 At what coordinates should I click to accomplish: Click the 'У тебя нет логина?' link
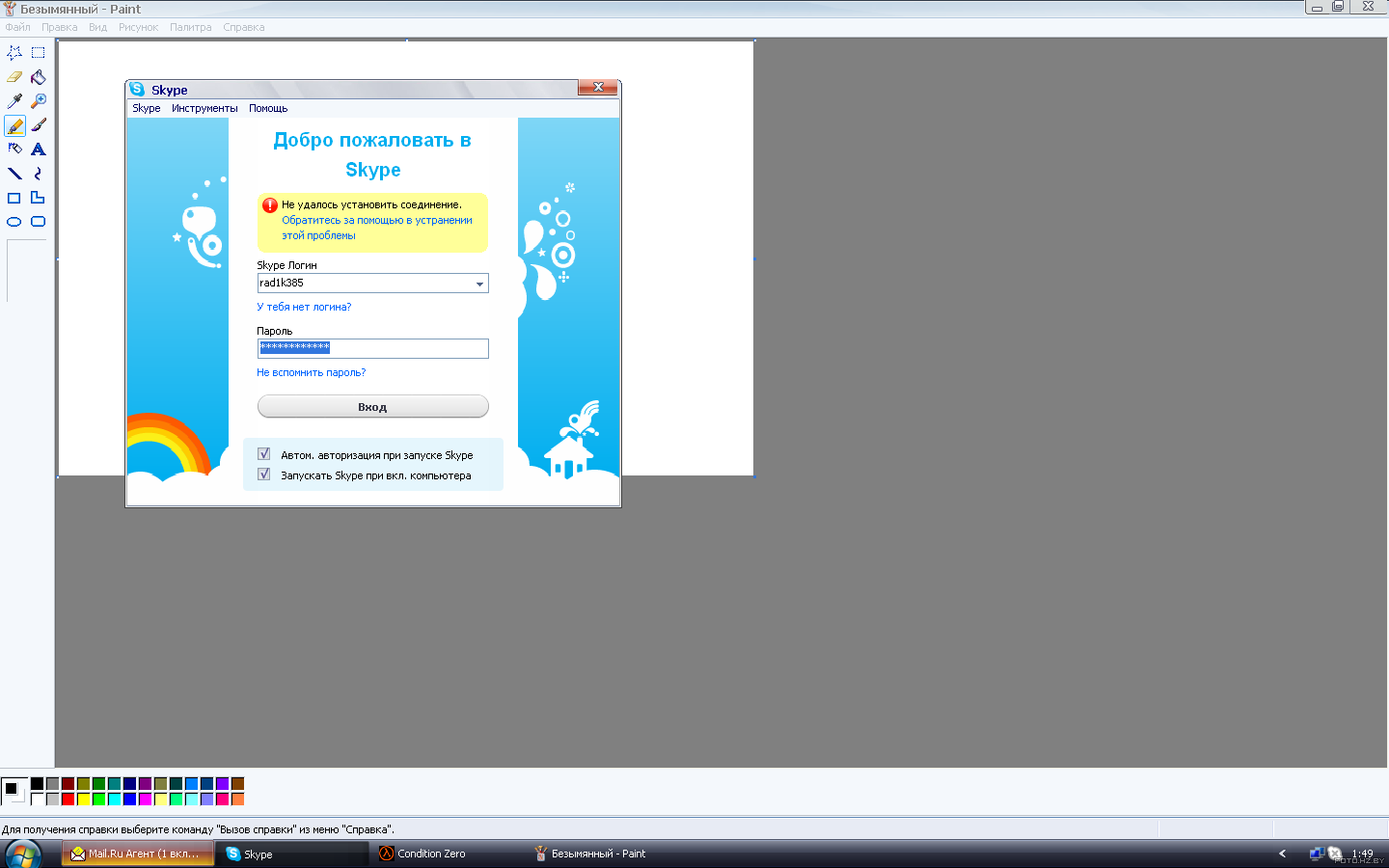tap(304, 307)
